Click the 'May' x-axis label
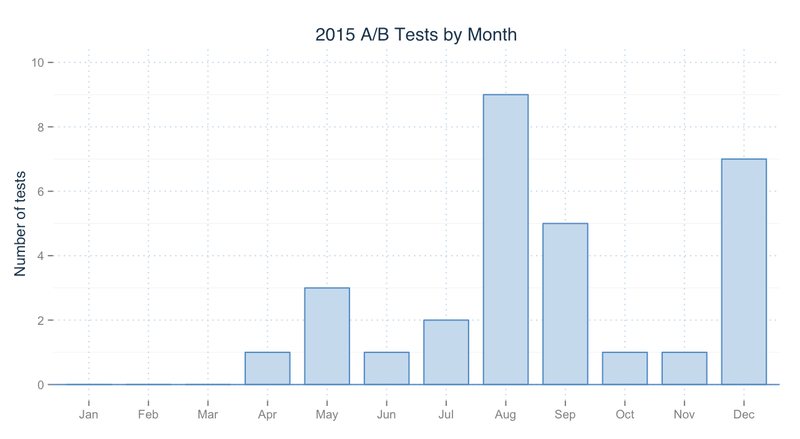The height and width of the screenshot is (439, 800). tap(327, 415)
